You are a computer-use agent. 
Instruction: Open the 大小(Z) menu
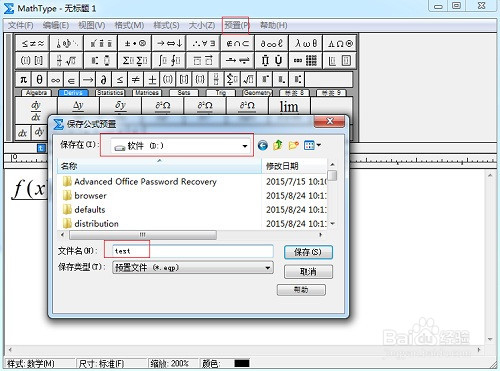202,25
